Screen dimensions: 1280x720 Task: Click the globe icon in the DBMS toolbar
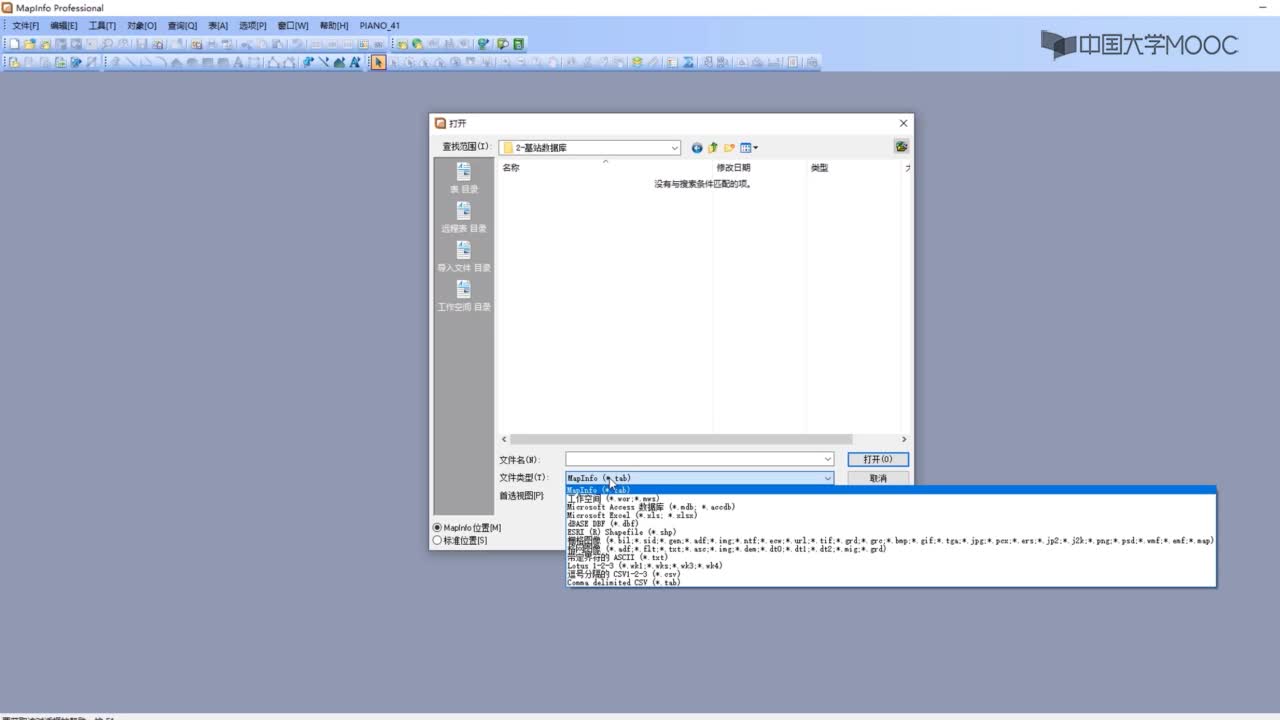click(x=417, y=44)
